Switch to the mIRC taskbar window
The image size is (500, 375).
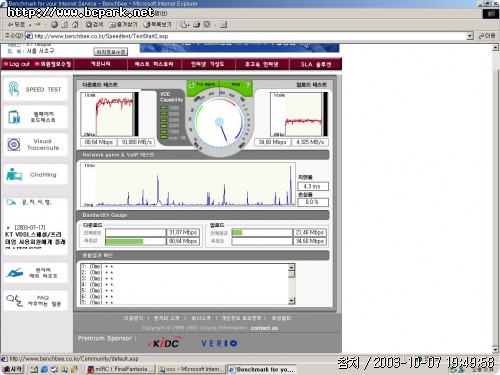[120, 369]
